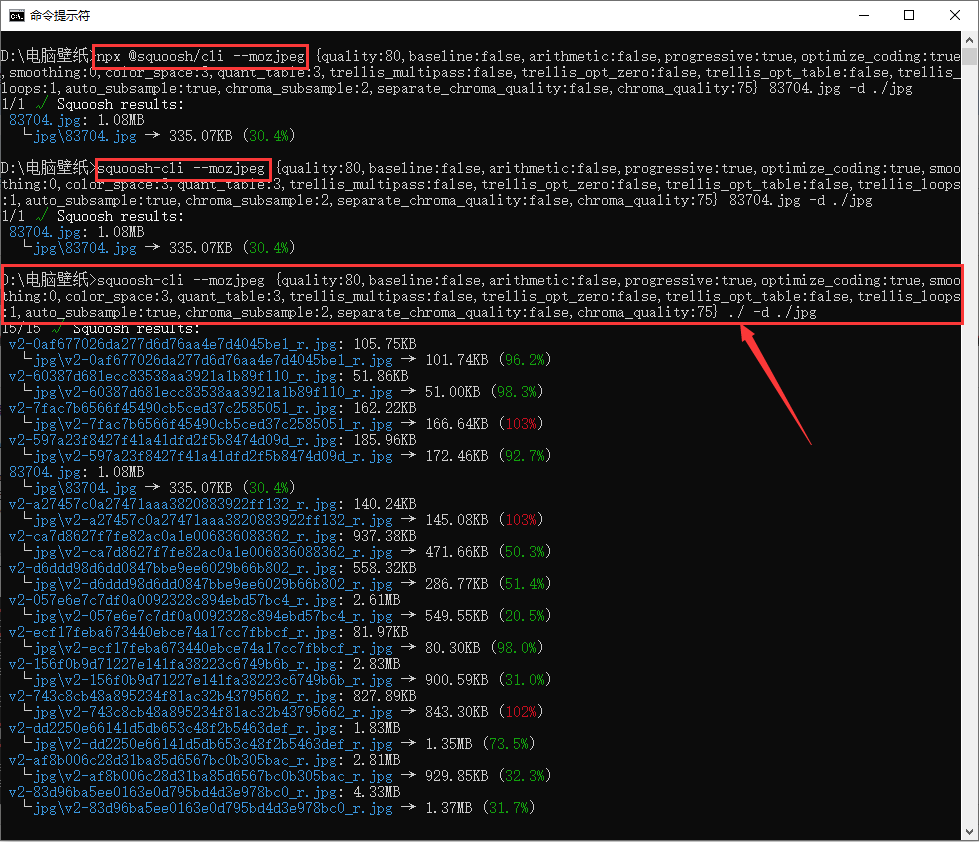The height and width of the screenshot is (842, 979).
Task: Click the green 73.5% percentage
Action: point(508,743)
